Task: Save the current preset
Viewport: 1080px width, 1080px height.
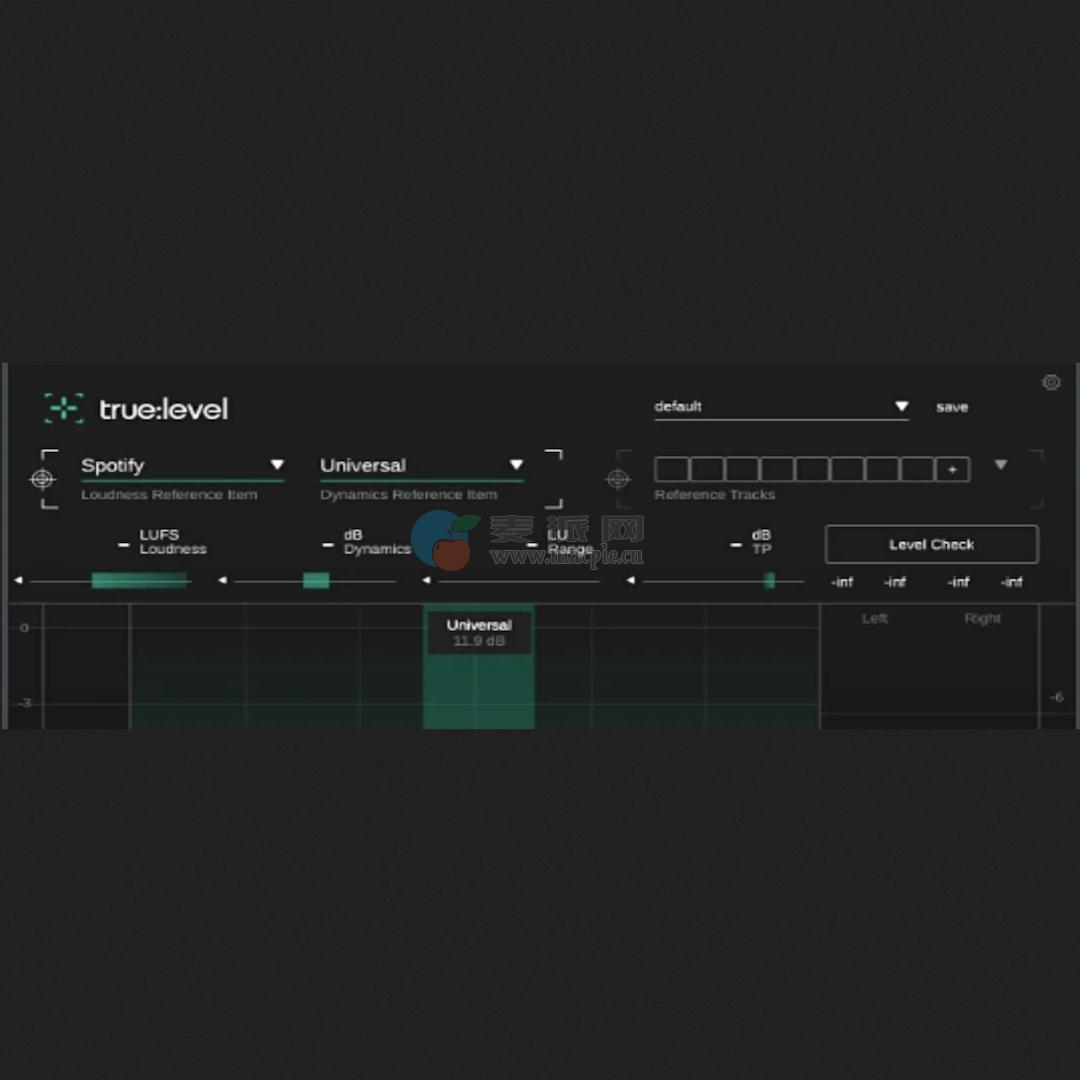Action: click(x=951, y=407)
